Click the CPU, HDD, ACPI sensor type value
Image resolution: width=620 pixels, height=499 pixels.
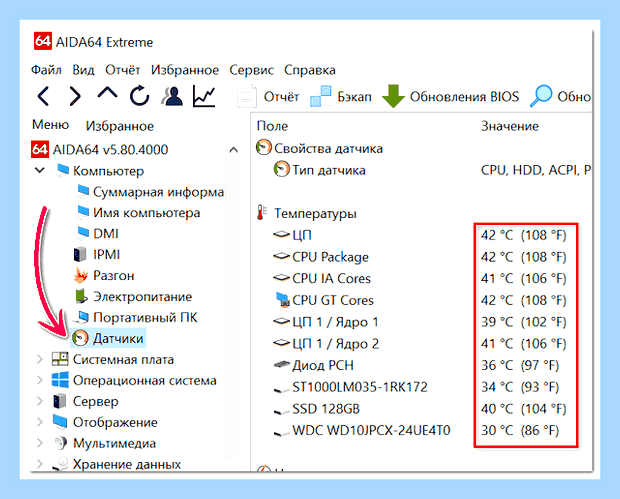(536, 170)
